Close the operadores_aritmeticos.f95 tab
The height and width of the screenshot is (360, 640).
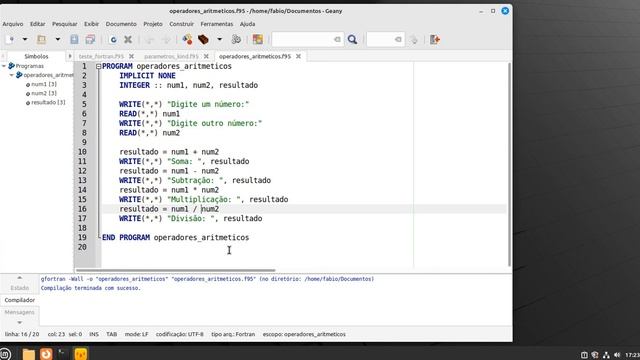(x=298, y=56)
